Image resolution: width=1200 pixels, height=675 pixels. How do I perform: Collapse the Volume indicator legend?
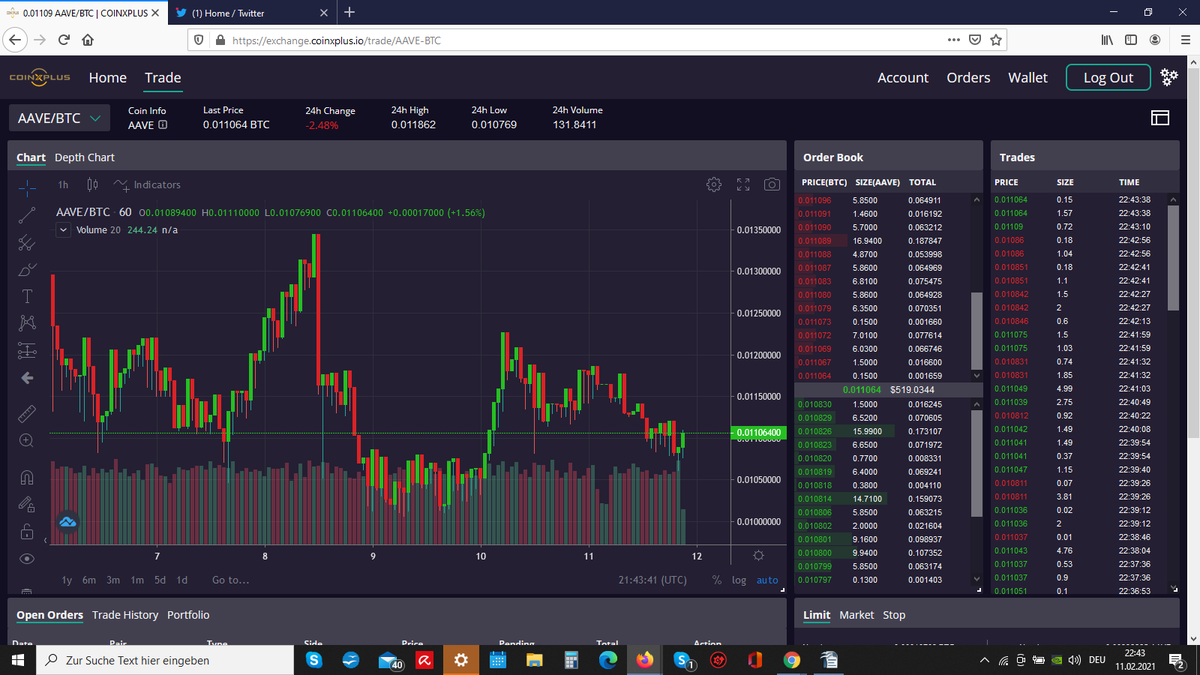tap(64, 230)
